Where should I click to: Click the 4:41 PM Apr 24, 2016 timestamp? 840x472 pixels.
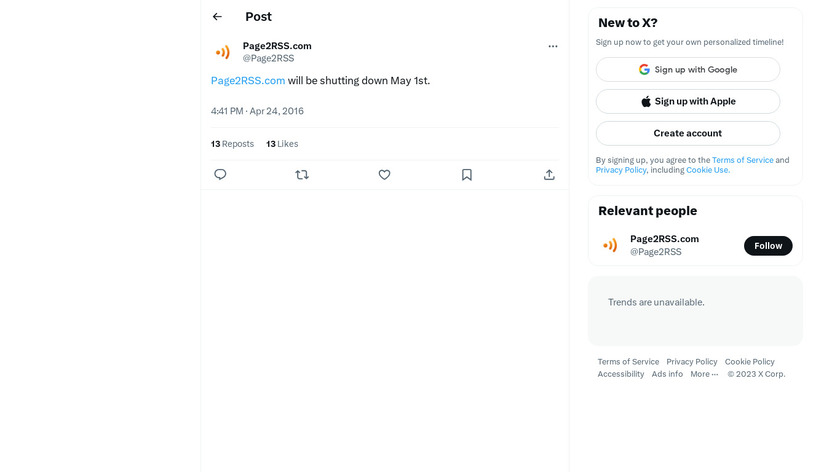(257, 111)
